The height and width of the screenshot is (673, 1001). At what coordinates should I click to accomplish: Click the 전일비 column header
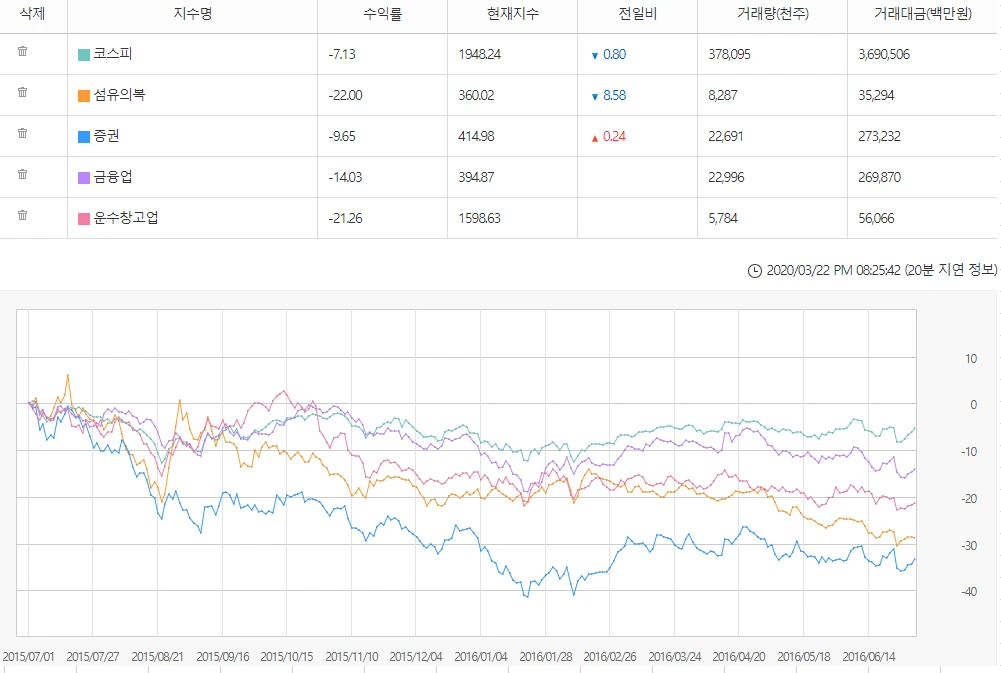coord(638,13)
